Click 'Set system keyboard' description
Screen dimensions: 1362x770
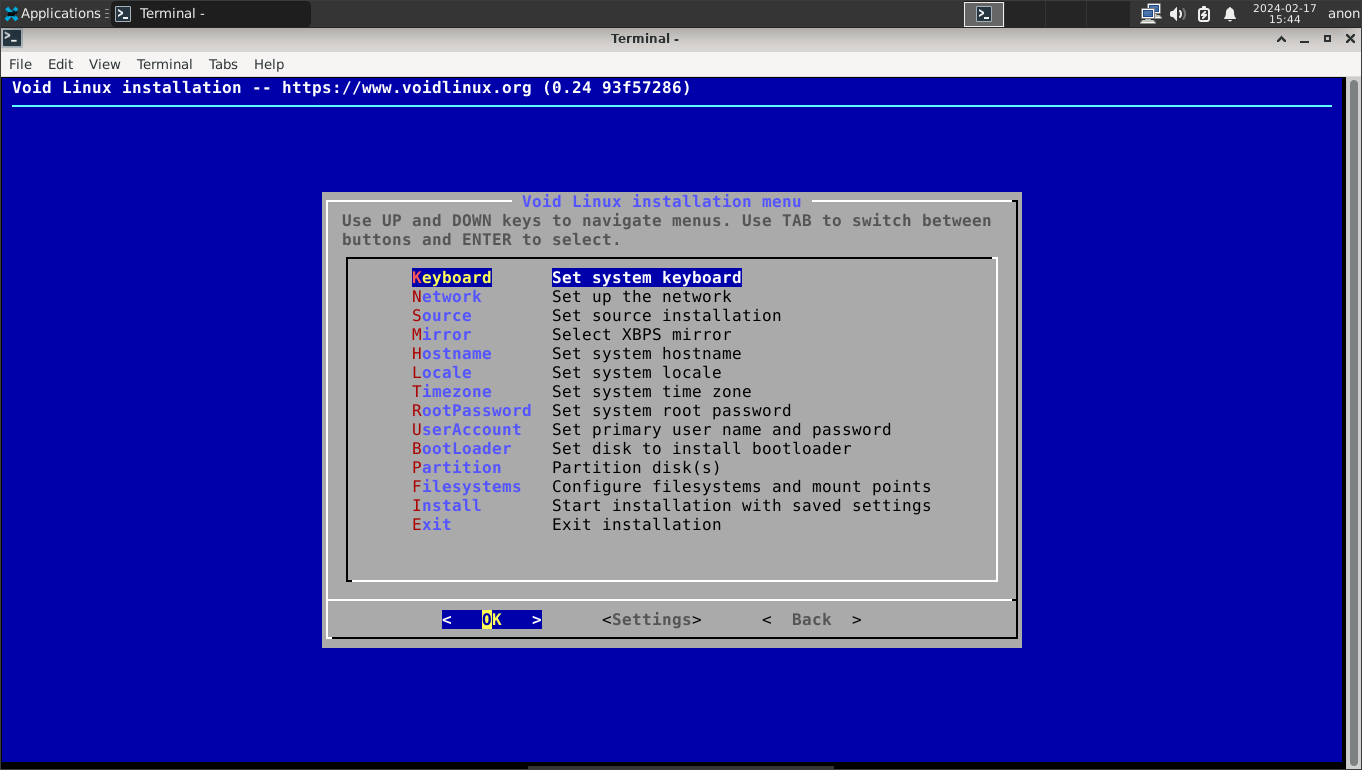647,278
